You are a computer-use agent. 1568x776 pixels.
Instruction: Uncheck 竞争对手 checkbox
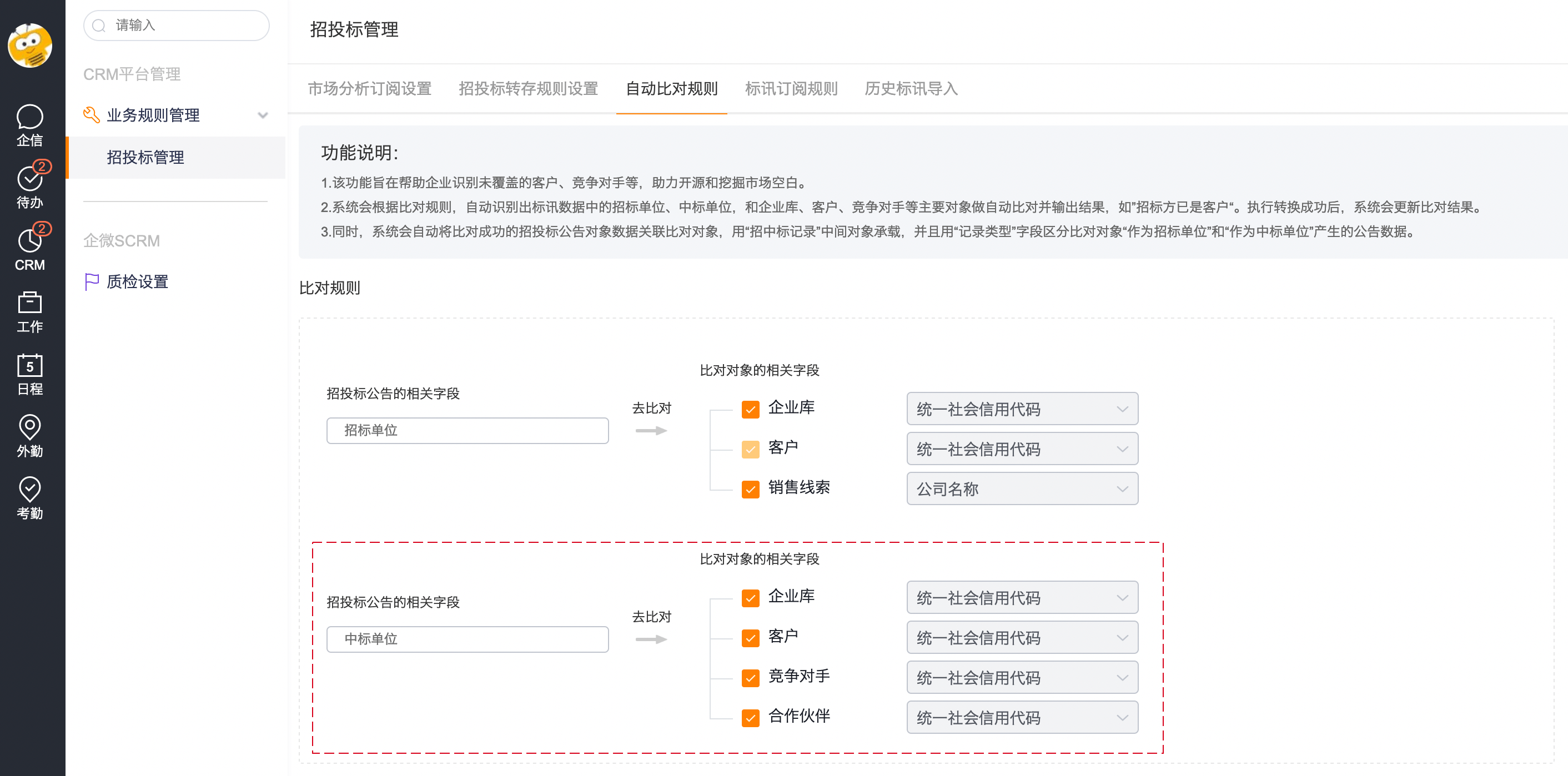(x=751, y=677)
